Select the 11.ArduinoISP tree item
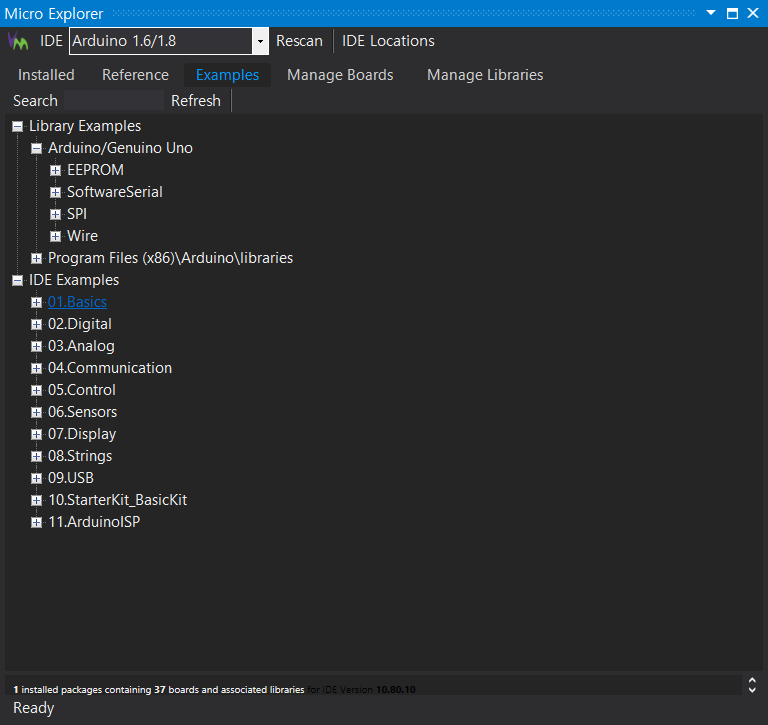 pos(94,522)
